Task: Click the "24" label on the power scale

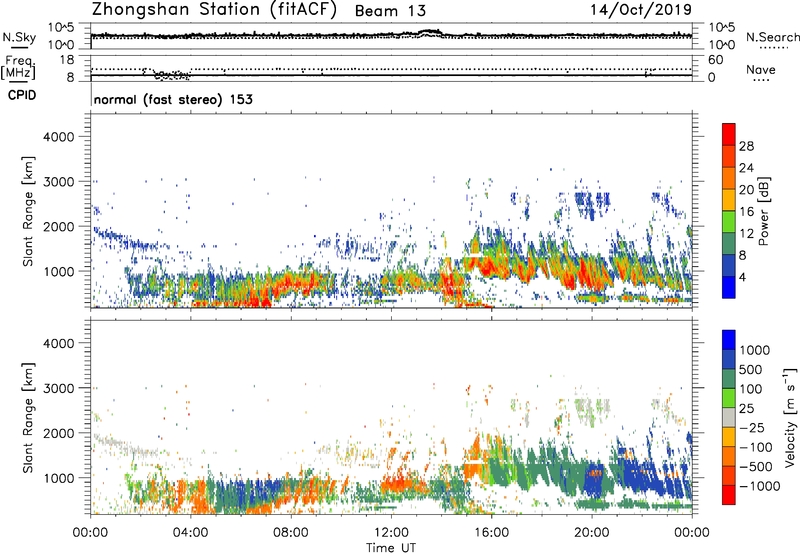Action: coord(746,168)
